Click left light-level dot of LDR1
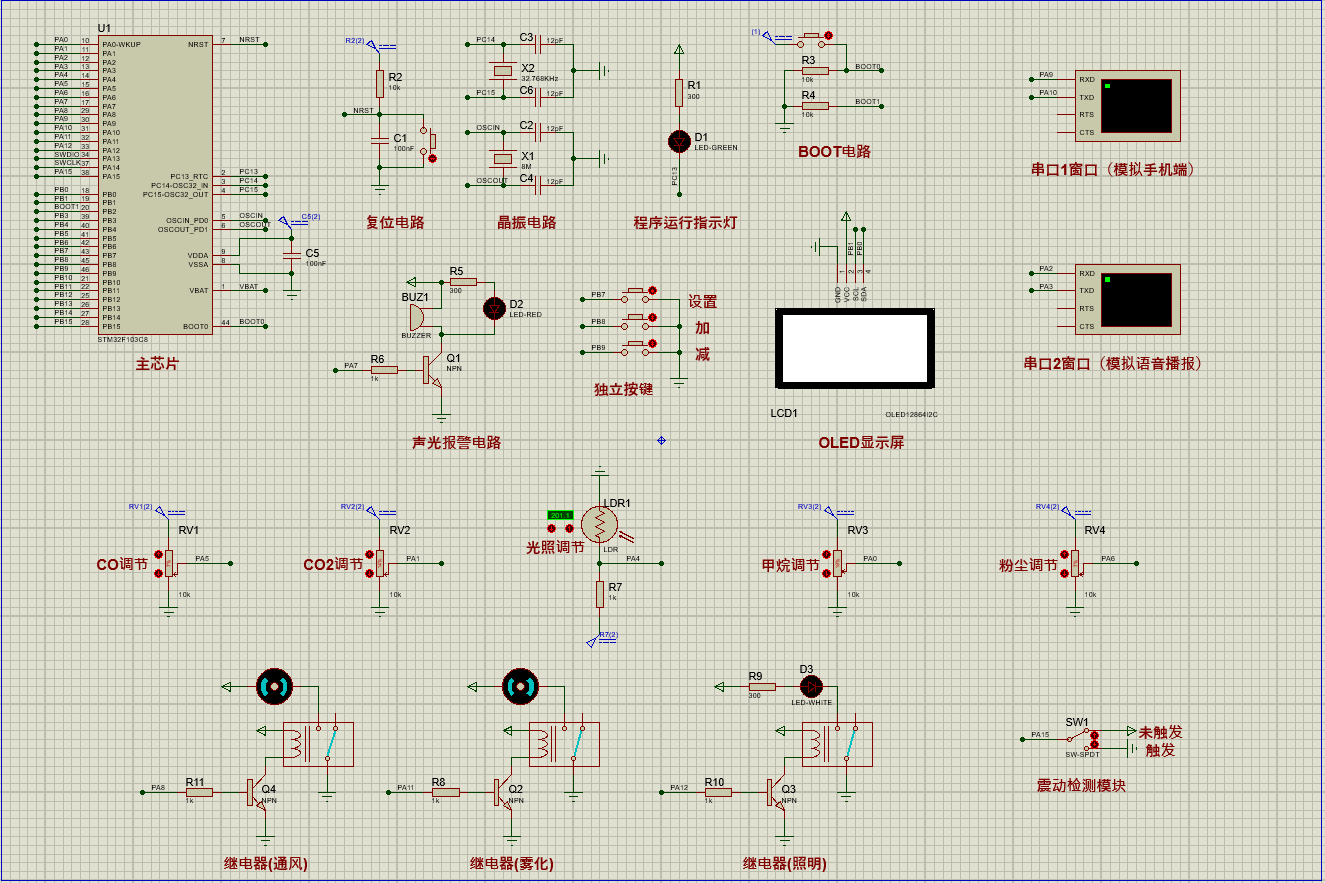1325x883 pixels. click(x=552, y=528)
